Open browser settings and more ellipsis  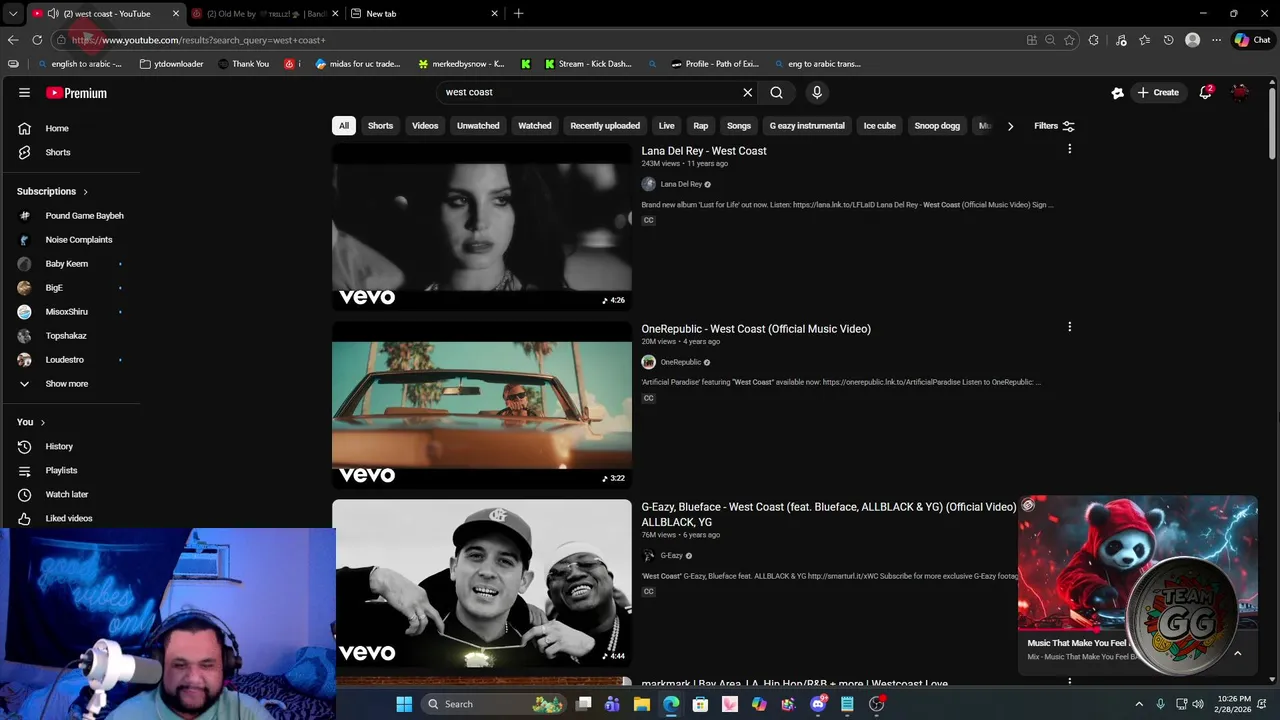(x=1216, y=40)
